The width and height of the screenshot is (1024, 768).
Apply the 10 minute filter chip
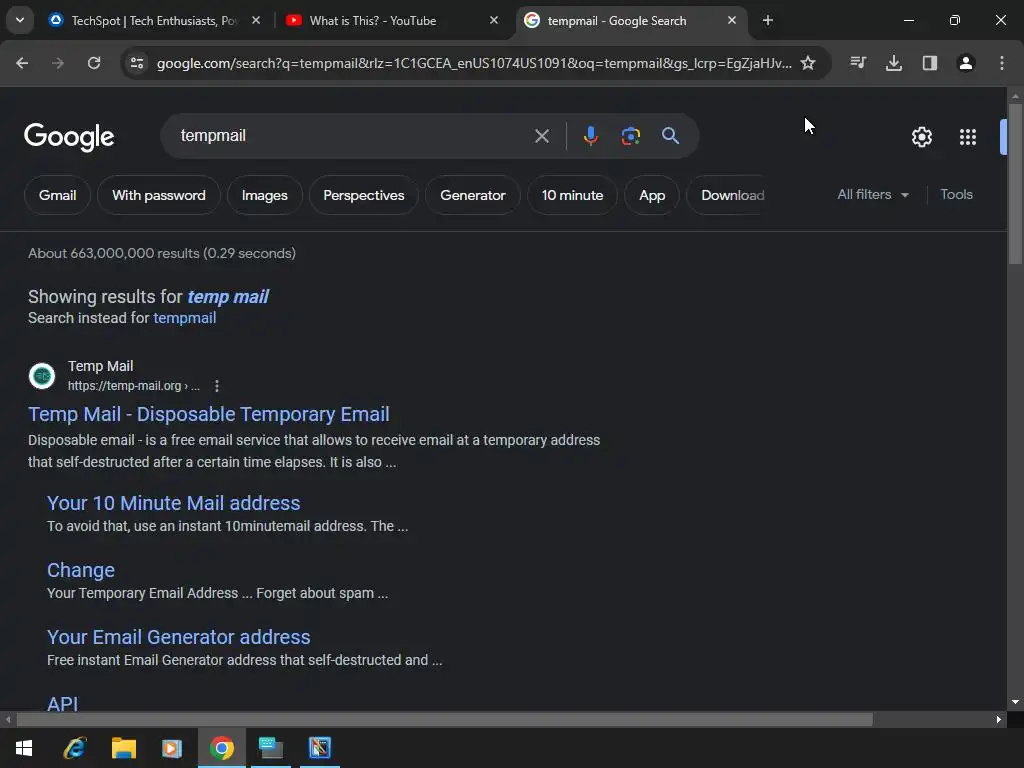[x=572, y=195]
